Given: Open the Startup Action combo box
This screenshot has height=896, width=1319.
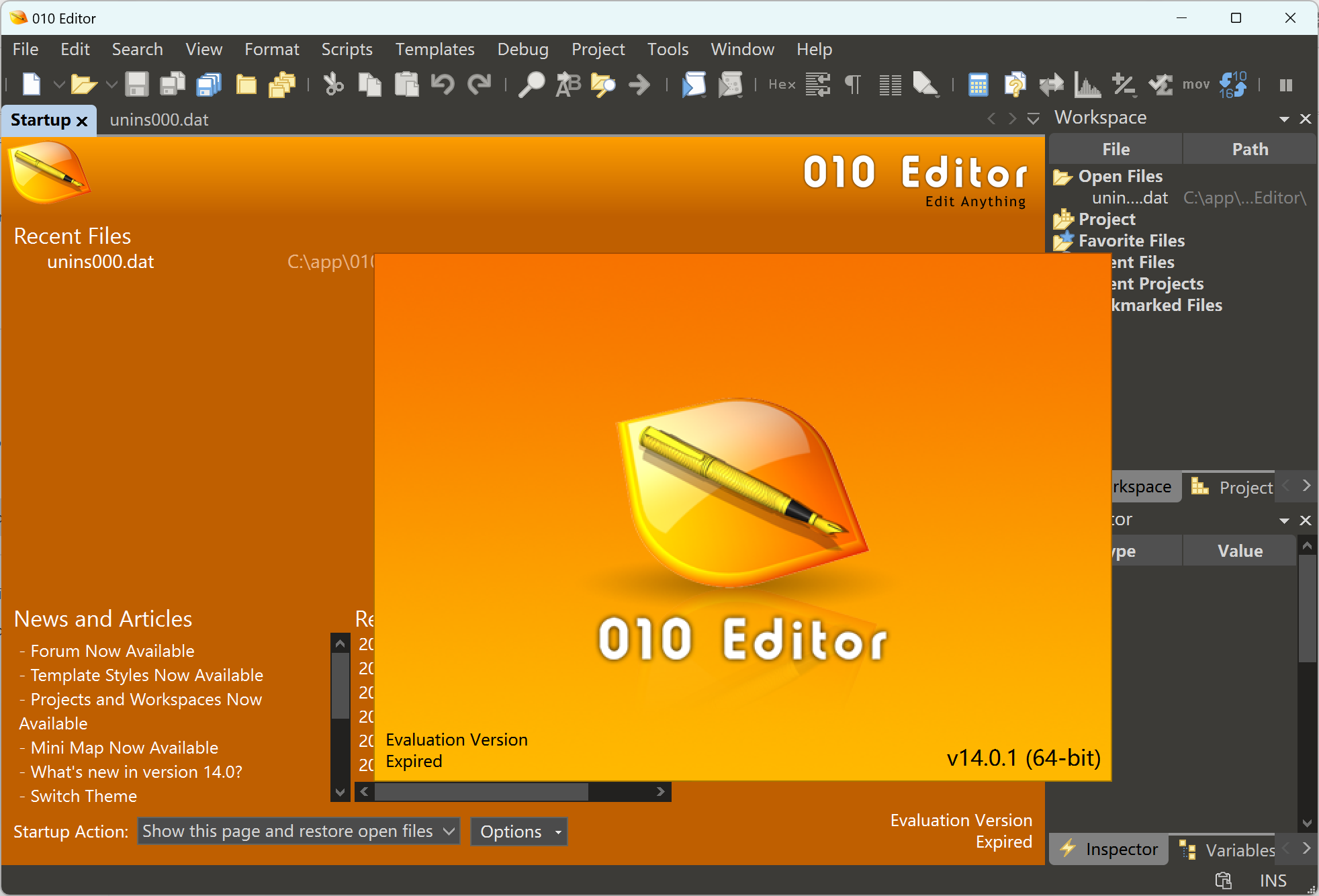Looking at the screenshot, I should point(298,832).
